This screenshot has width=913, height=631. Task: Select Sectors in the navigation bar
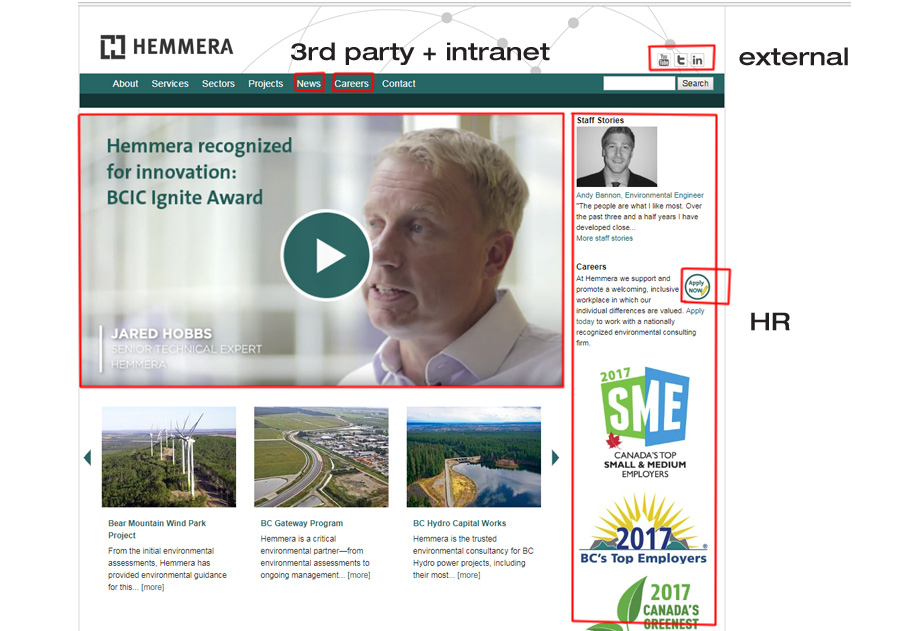coord(218,84)
